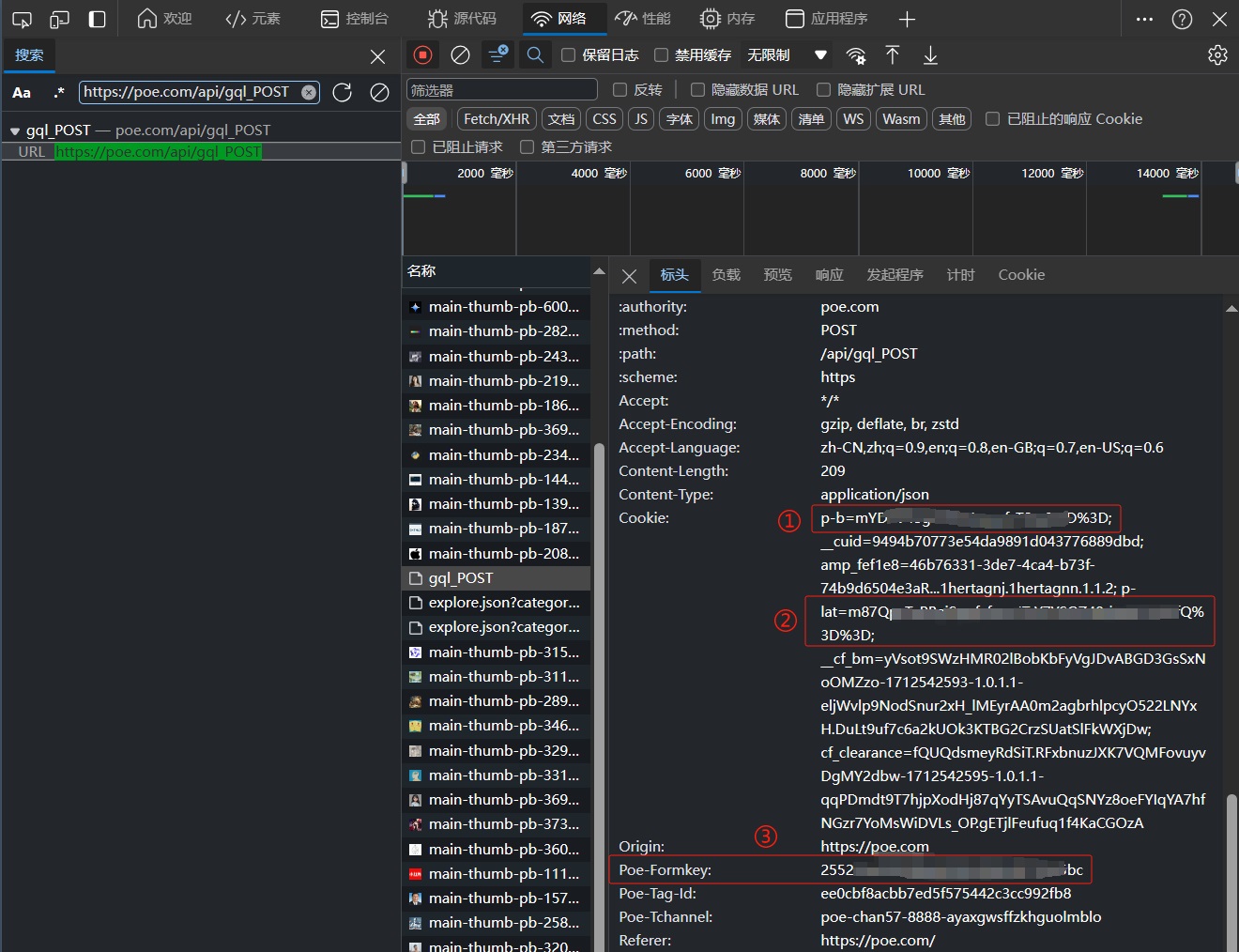Enable 禁用缓存 disable cache checkbox
This screenshot has width=1239, height=952.
tap(661, 55)
